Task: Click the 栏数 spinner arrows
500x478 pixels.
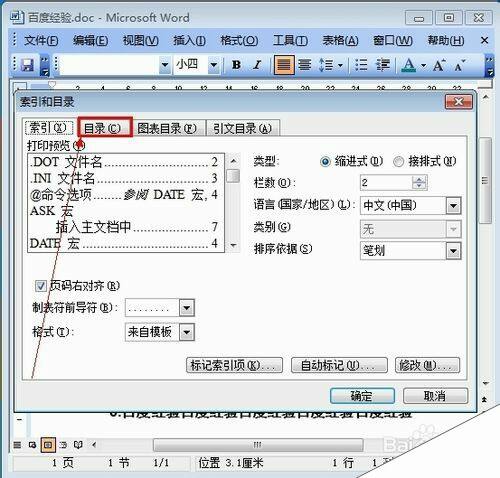Action: [x=419, y=182]
